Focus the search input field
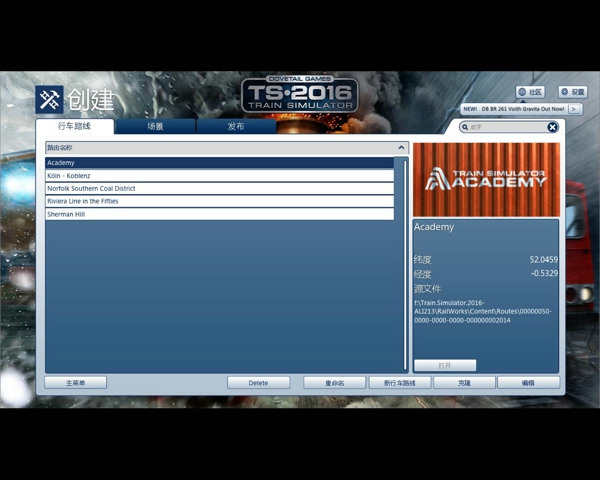The width and height of the screenshot is (600, 480). tap(507, 127)
